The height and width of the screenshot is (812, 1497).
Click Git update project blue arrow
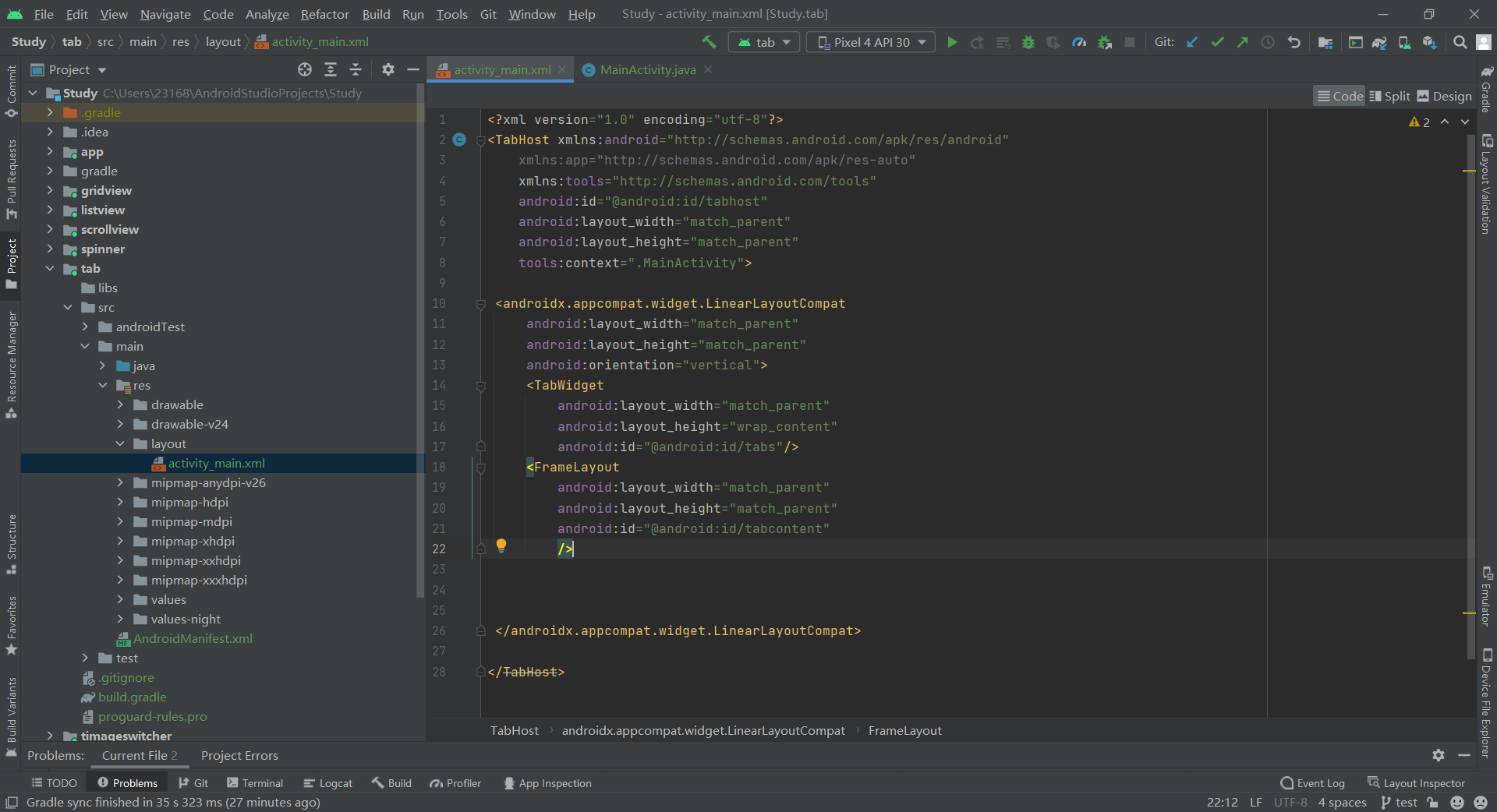1192,42
